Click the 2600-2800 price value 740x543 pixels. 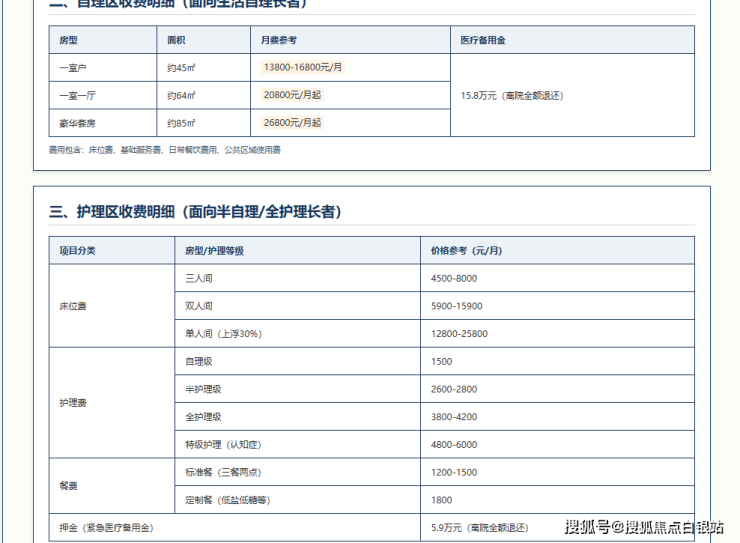(x=454, y=389)
